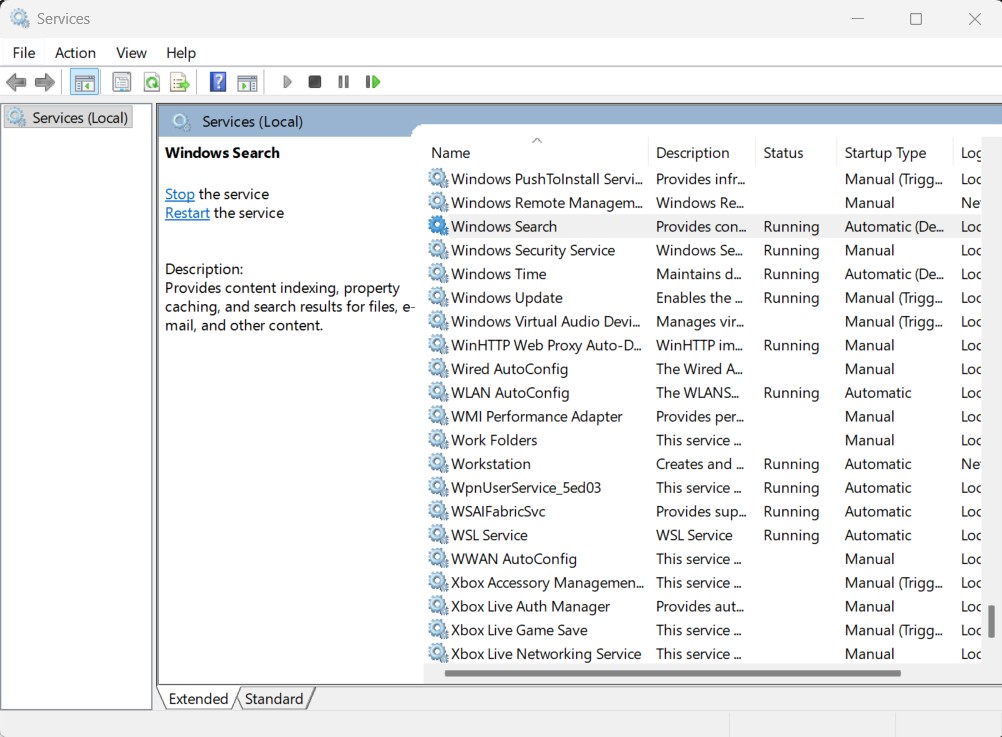Select Xbox Live Networking Service row

click(x=703, y=653)
